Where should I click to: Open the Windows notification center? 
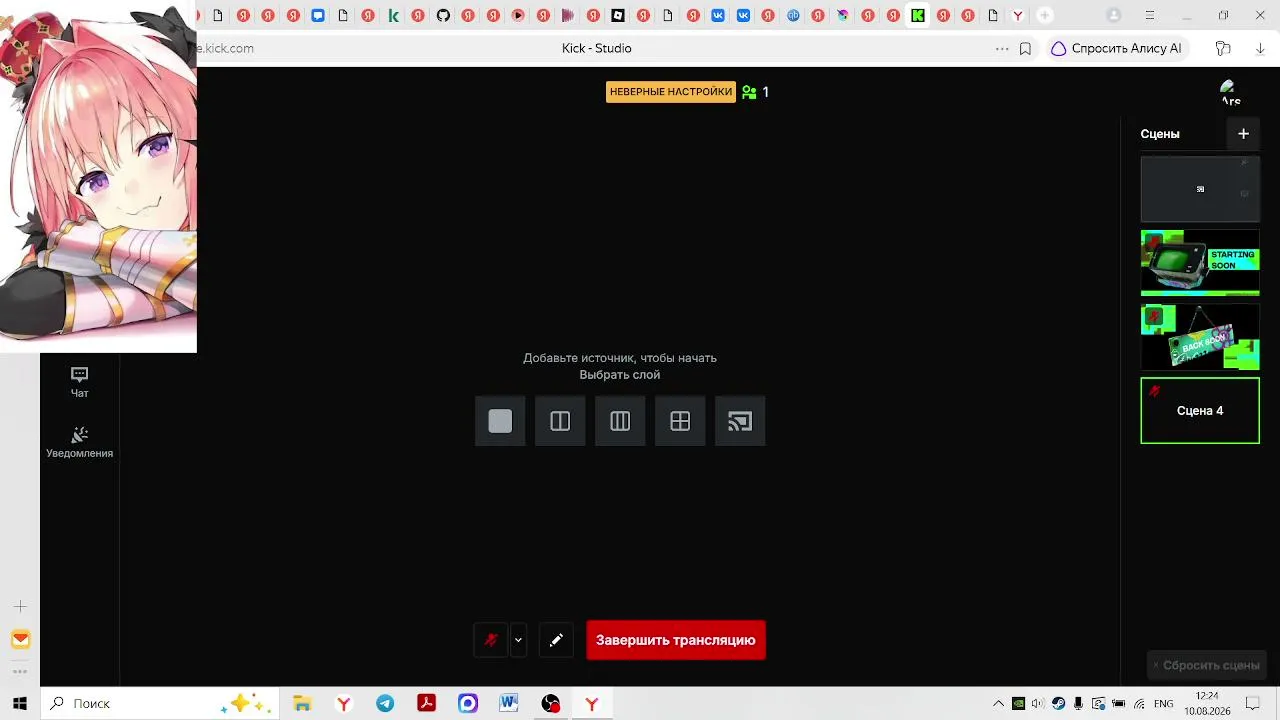[1252, 704]
